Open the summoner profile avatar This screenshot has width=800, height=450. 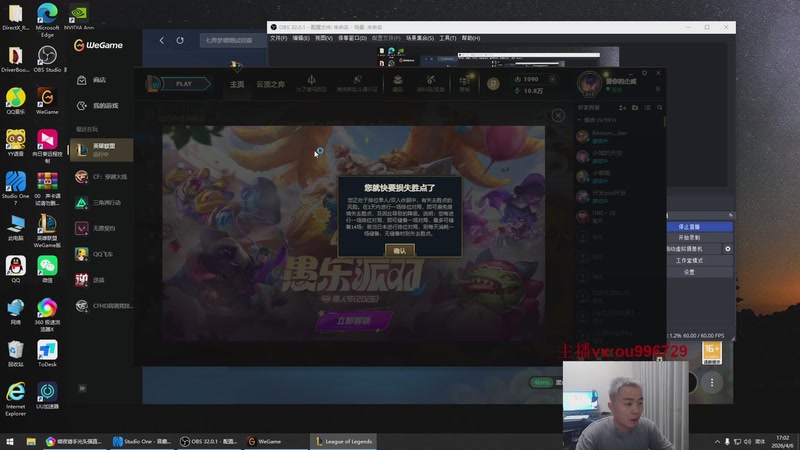coord(589,83)
